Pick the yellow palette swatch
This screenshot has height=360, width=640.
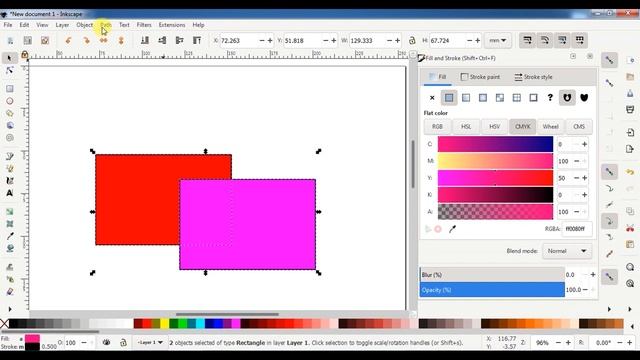(164, 324)
